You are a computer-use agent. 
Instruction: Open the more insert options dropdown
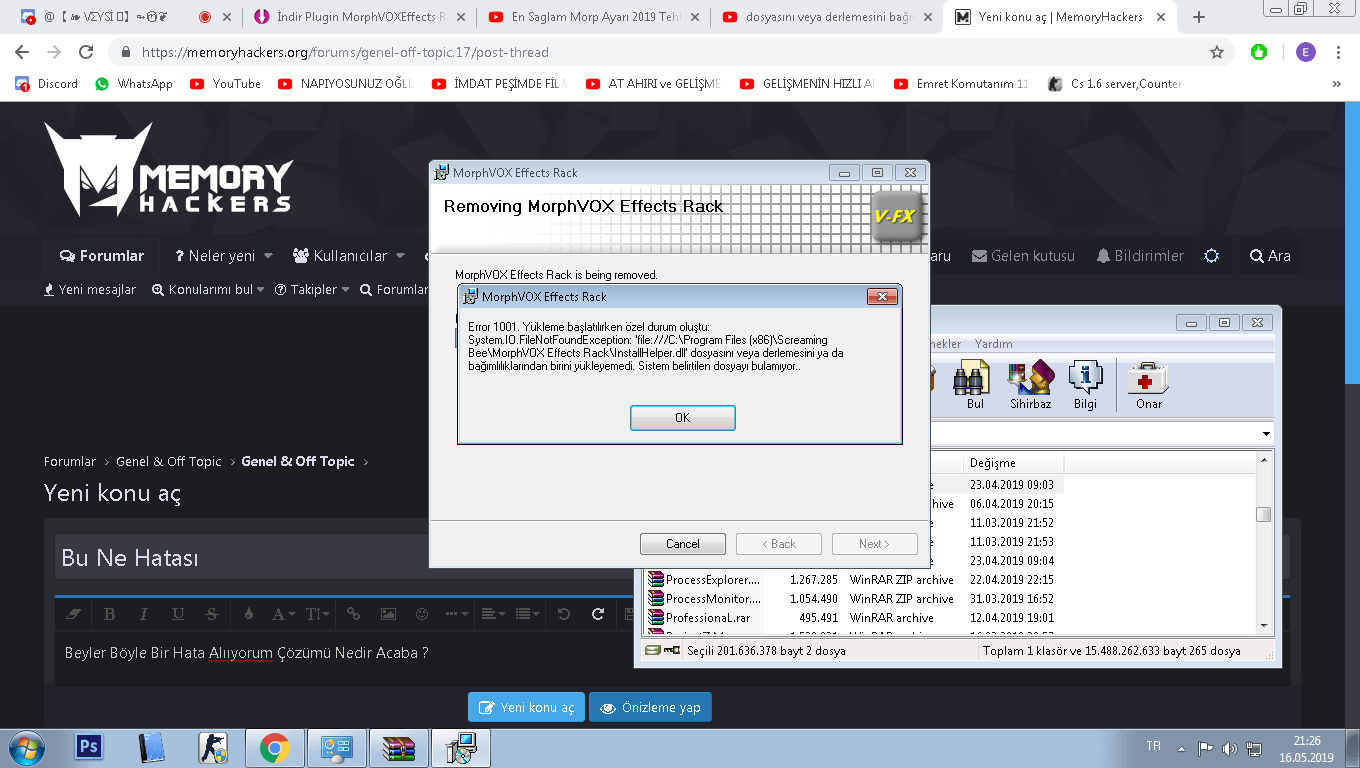(x=457, y=614)
